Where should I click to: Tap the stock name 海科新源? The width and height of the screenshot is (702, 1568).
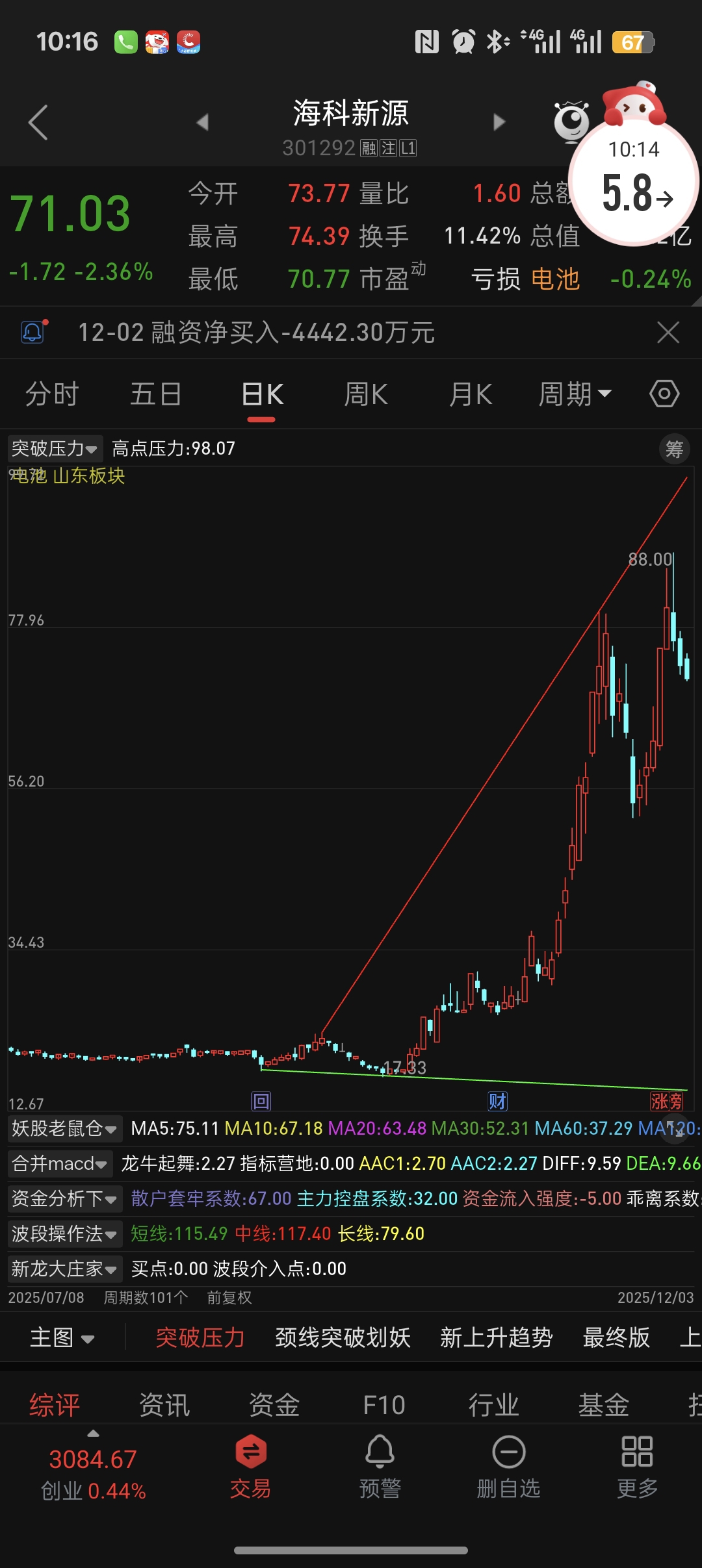pyautogui.click(x=351, y=113)
